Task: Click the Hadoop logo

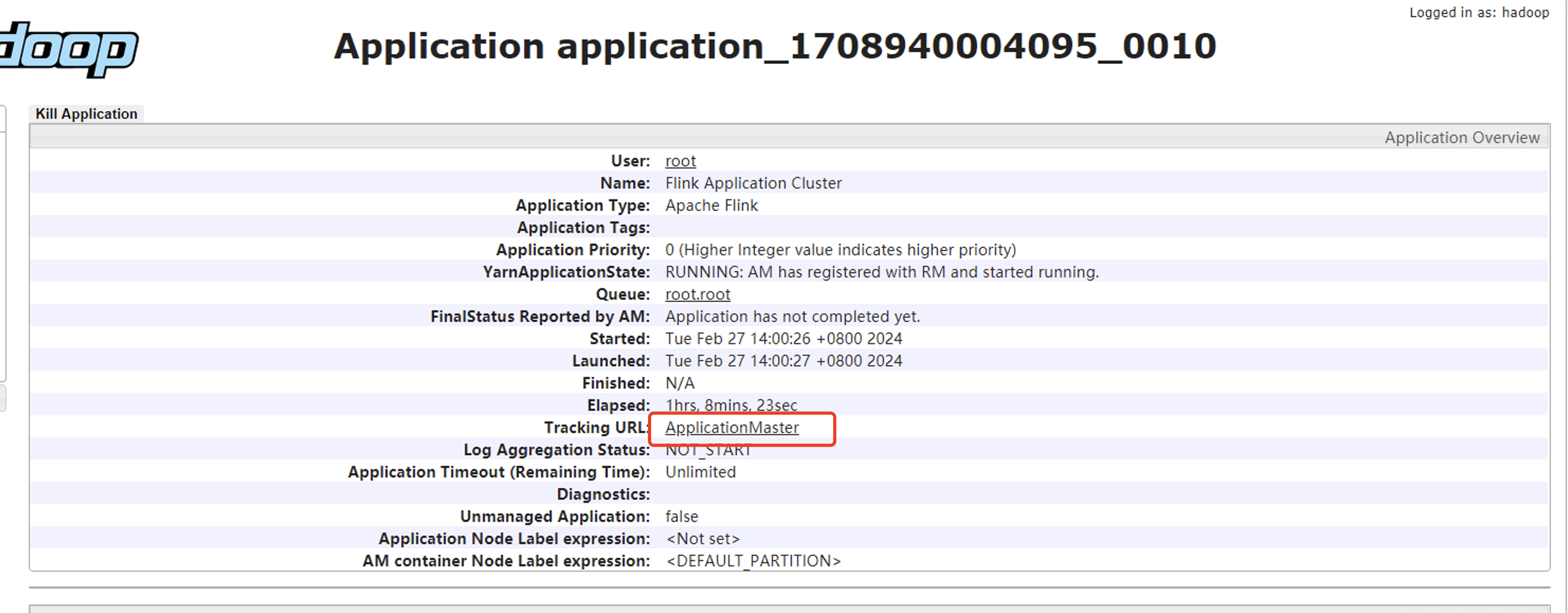Action: click(69, 49)
